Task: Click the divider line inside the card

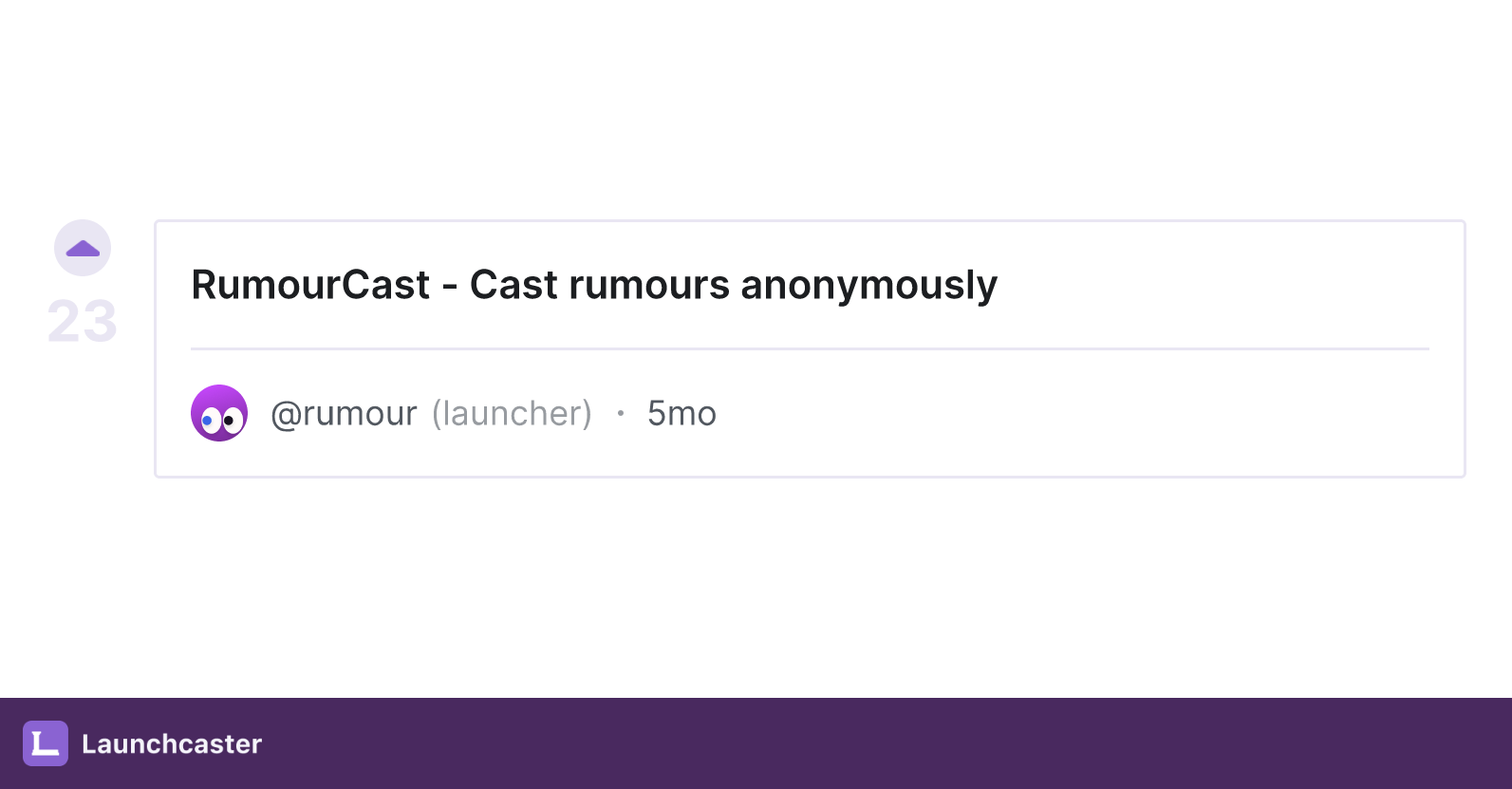Action: pyautogui.click(x=810, y=348)
